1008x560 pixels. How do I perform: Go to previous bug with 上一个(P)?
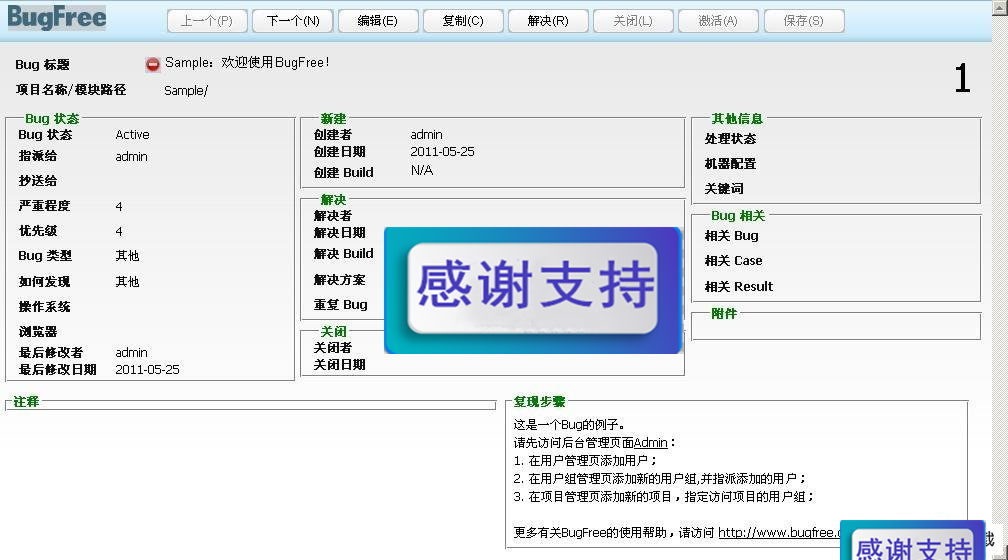click(x=207, y=21)
